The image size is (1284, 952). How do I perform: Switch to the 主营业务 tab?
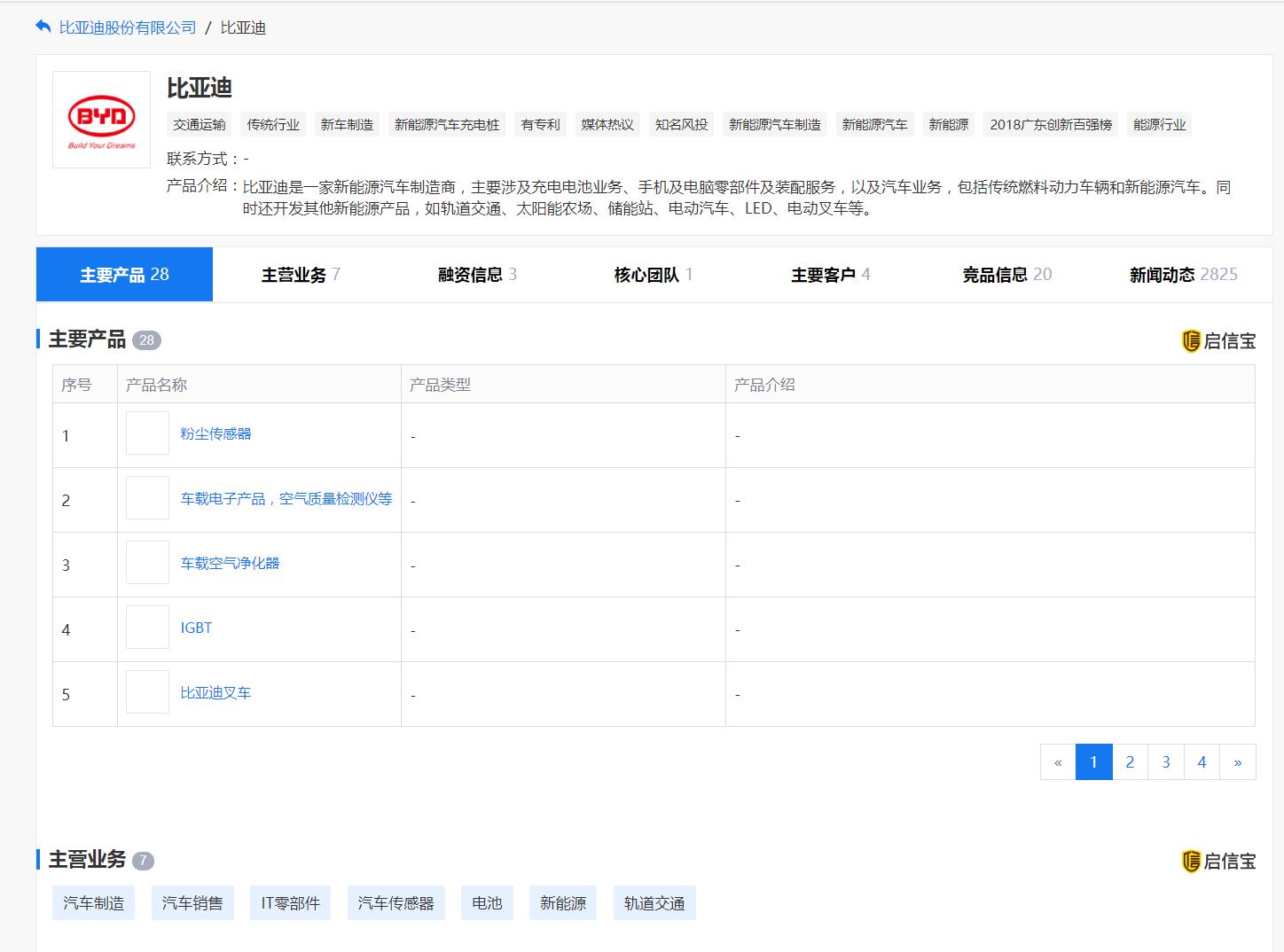[x=301, y=275]
